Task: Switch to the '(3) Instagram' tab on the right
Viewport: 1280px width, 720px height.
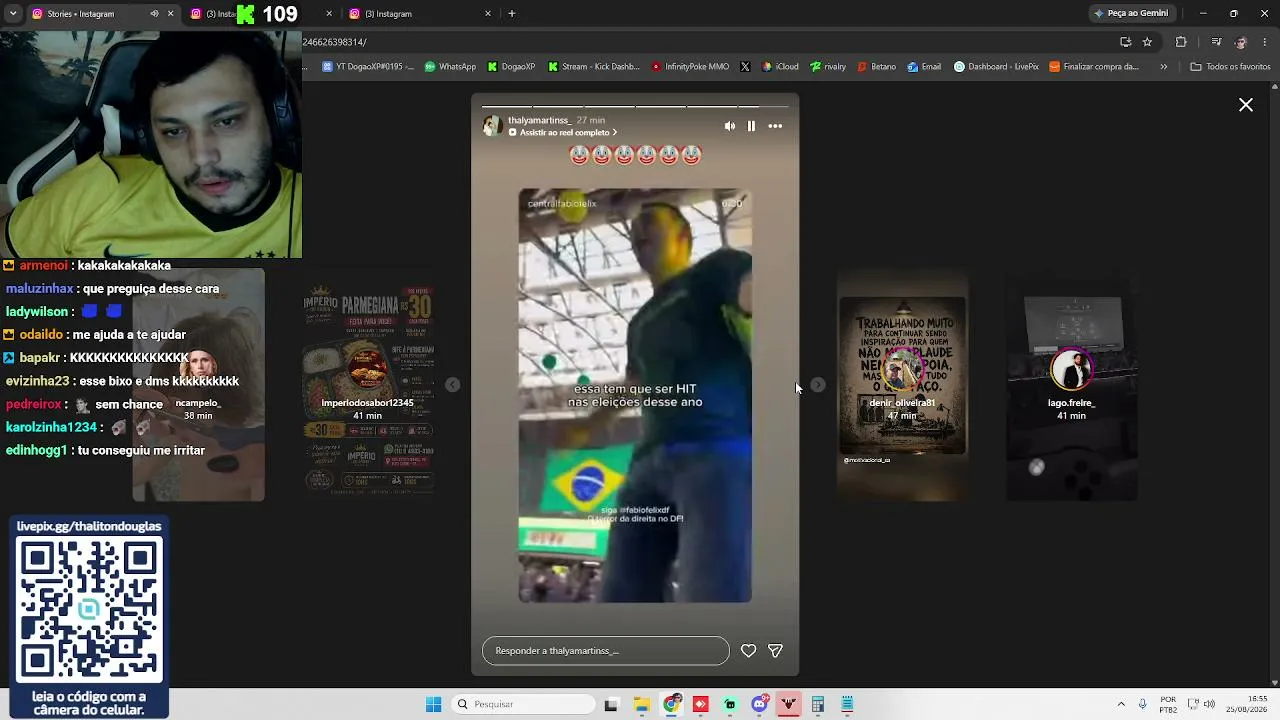Action: click(420, 14)
